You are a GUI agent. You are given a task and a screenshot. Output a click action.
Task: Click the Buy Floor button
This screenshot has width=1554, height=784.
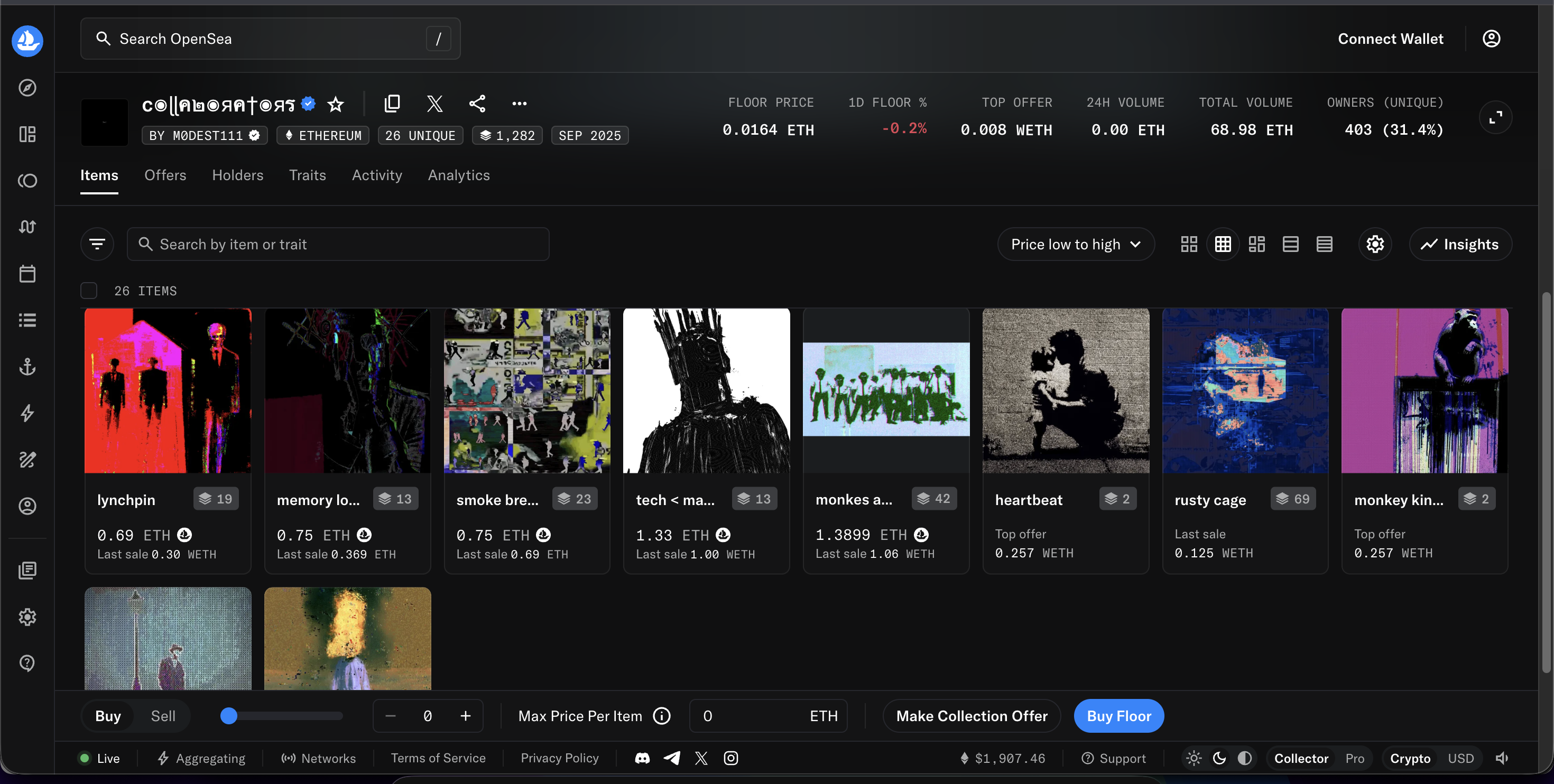tap(1119, 716)
